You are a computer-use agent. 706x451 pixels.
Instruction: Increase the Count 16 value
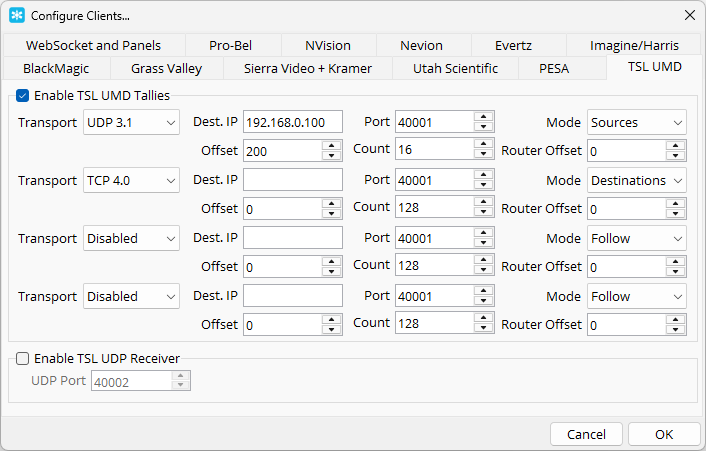tap(484, 144)
